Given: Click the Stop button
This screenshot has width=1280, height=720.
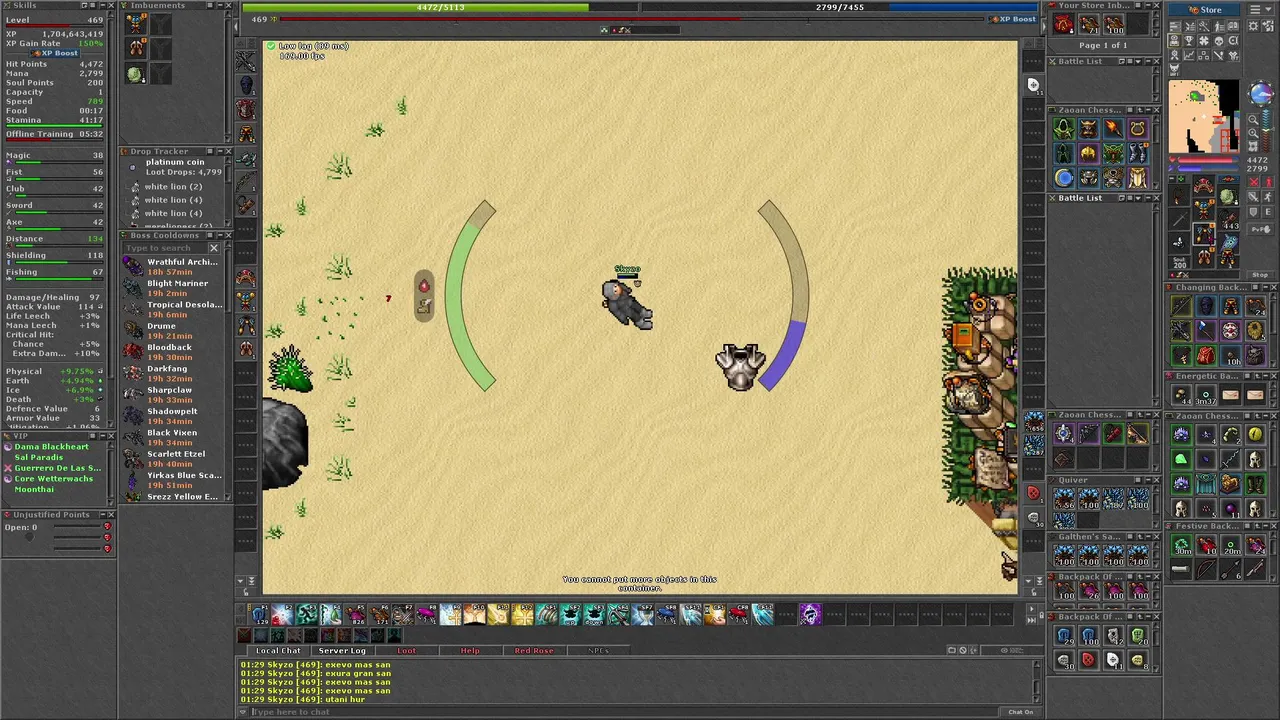Looking at the screenshot, I should (x=1261, y=275).
